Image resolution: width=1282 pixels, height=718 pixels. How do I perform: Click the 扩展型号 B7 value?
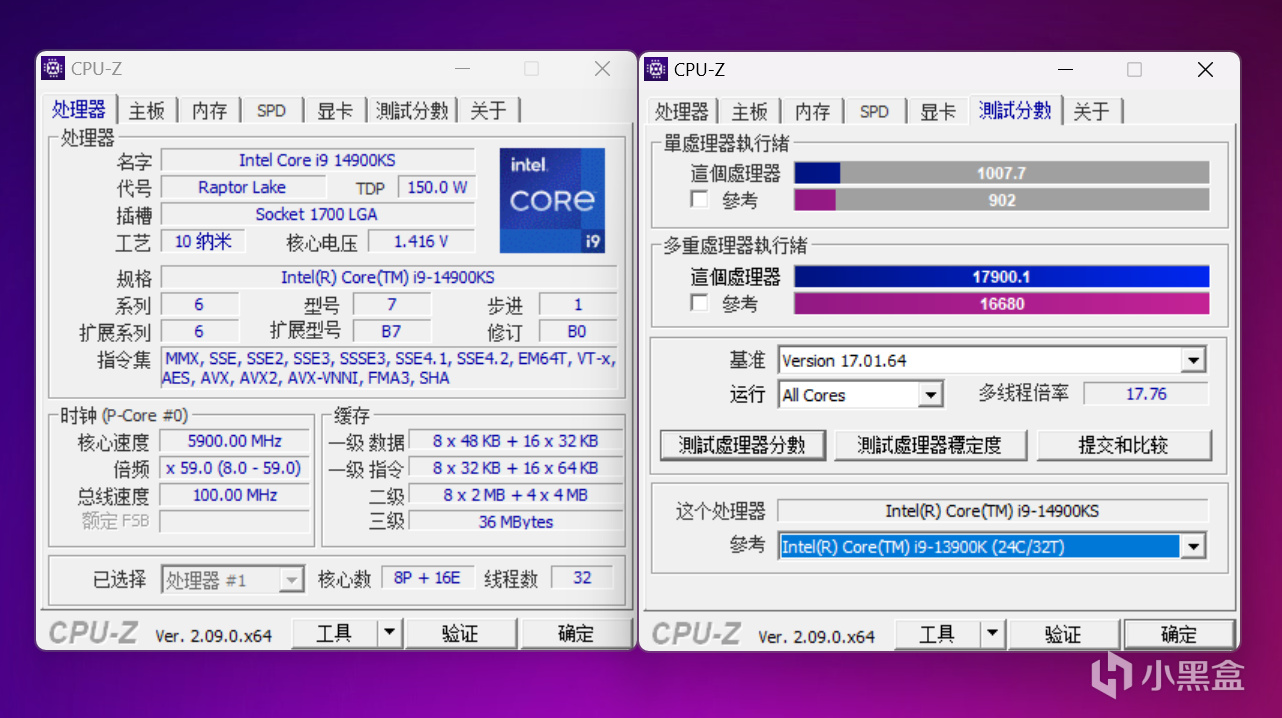coord(392,332)
